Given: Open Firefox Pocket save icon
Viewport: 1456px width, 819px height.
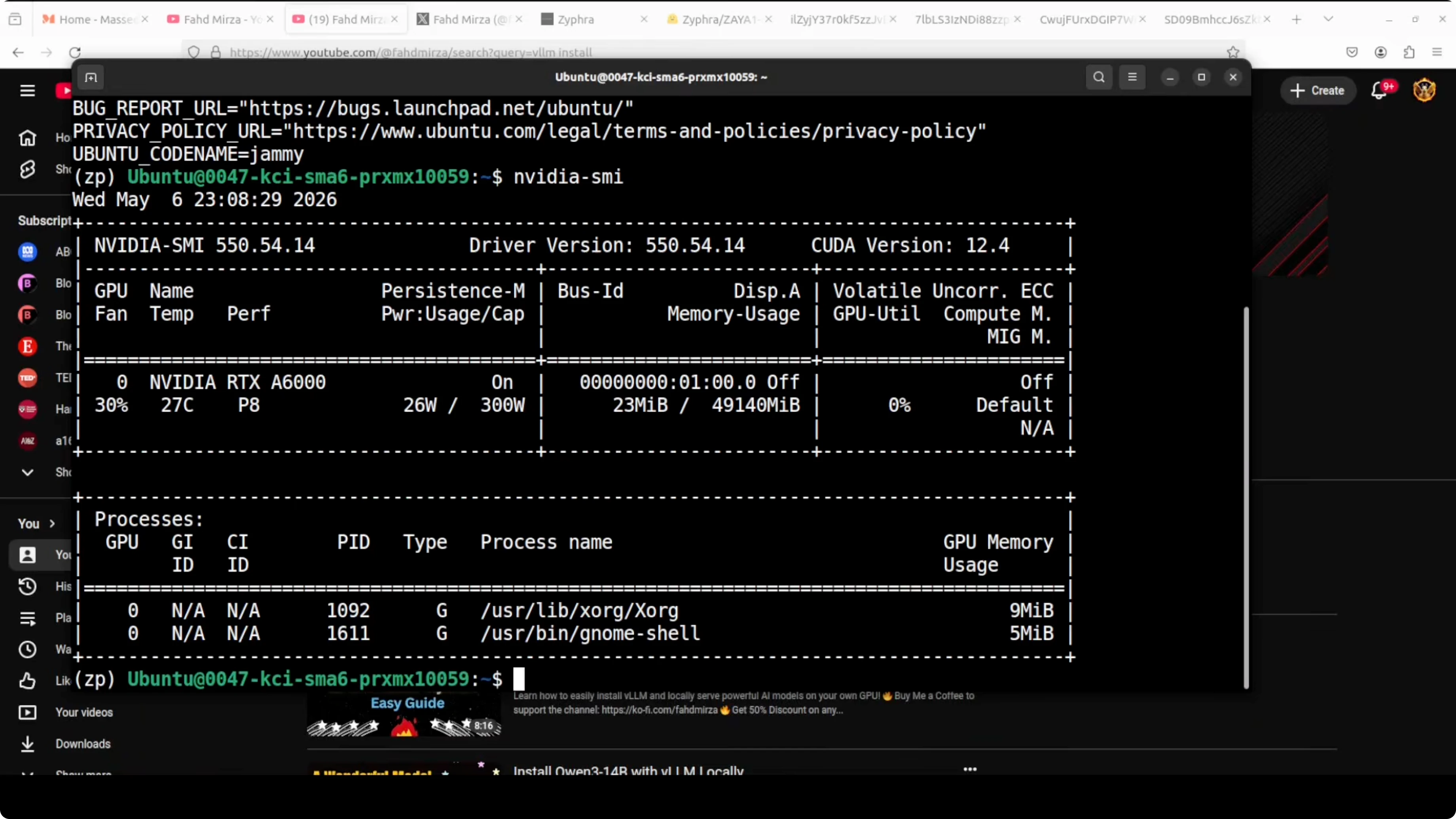Looking at the screenshot, I should [1352, 53].
